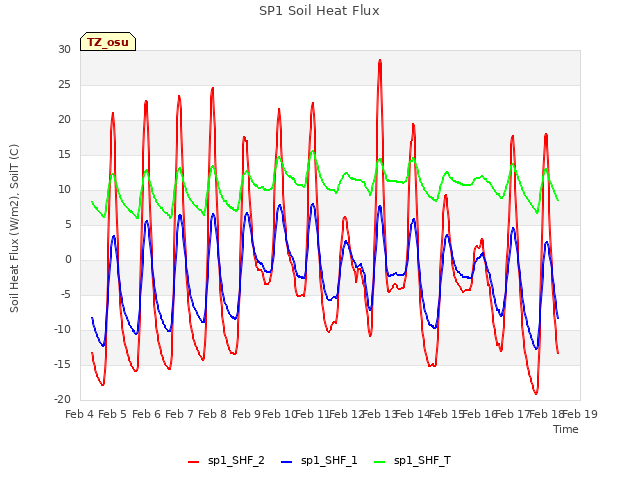The width and height of the screenshot is (640, 480).
Task: Click the green sp1_SHF_T legend swatch
Action: click(380, 462)
